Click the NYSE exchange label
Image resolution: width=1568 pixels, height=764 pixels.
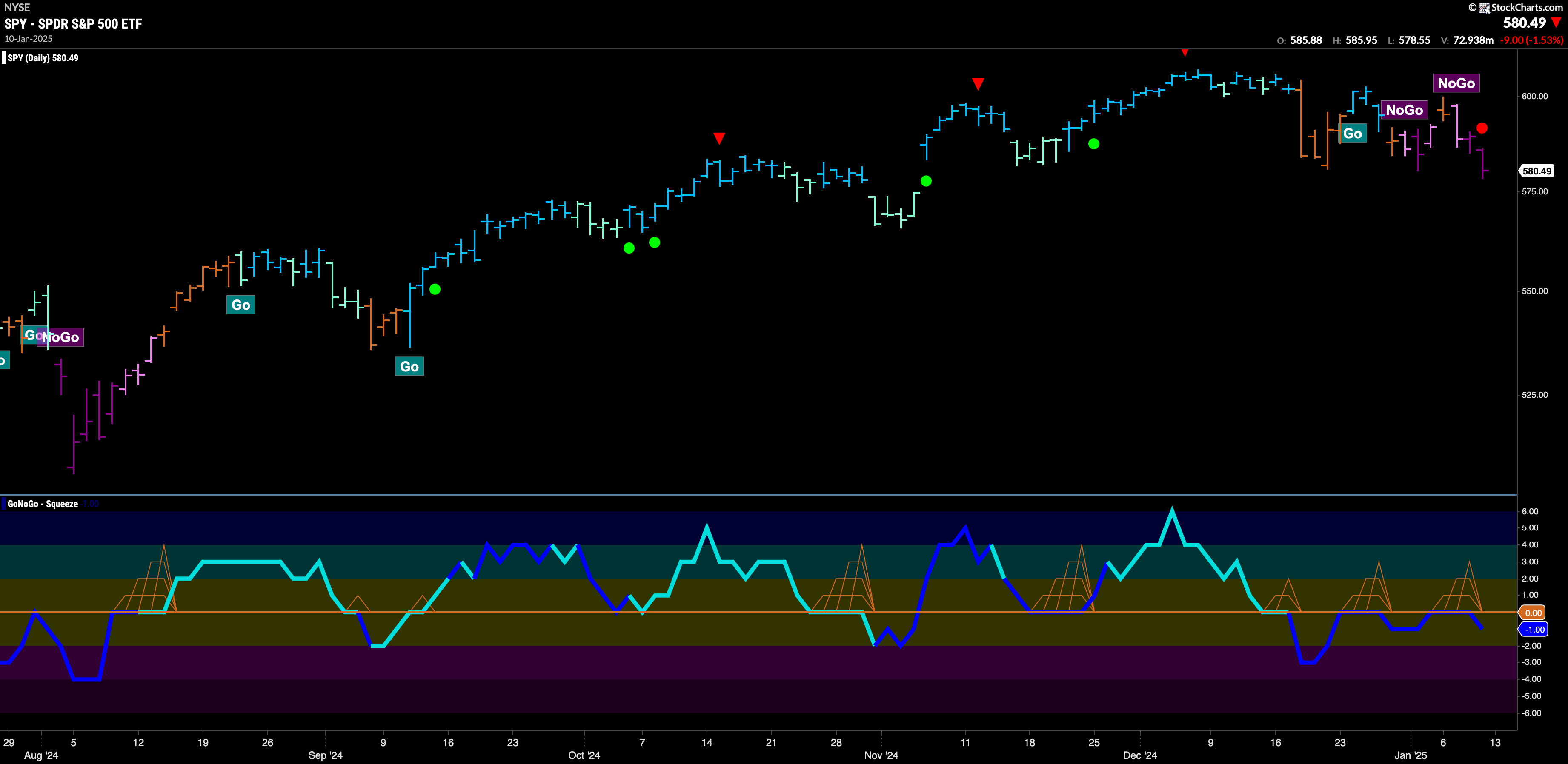click(x=17, y=7)
